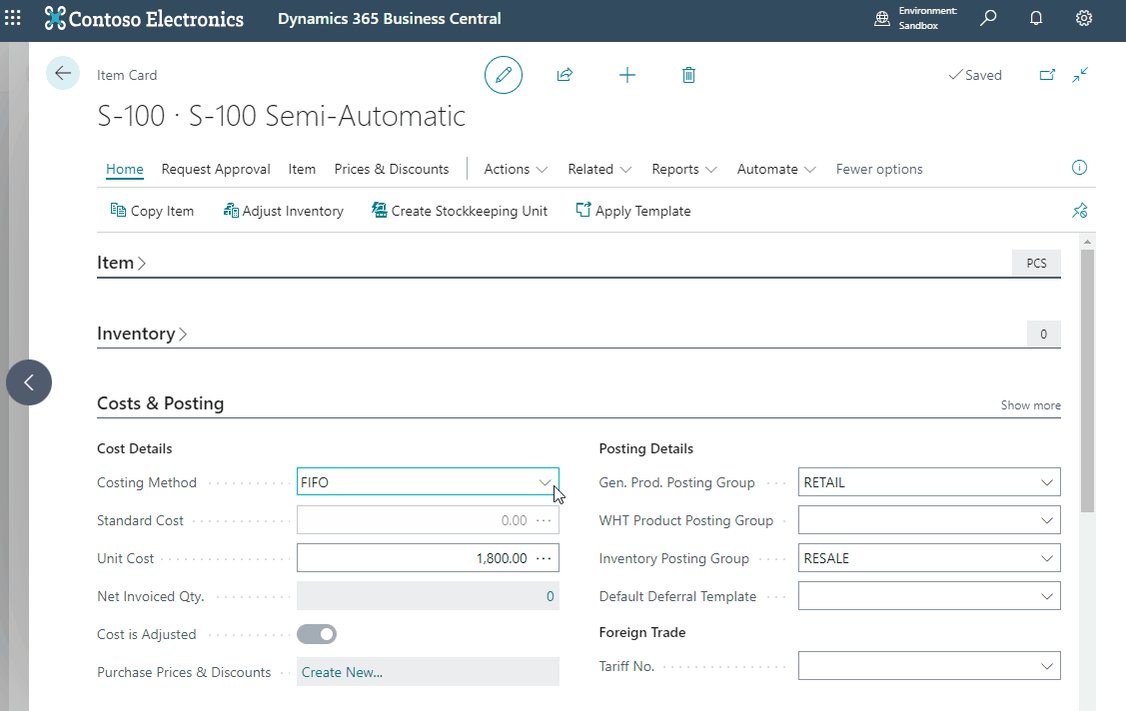Screen dimensions: 1126x711
Task: Expand the Item FastTab
Action: 121,263
